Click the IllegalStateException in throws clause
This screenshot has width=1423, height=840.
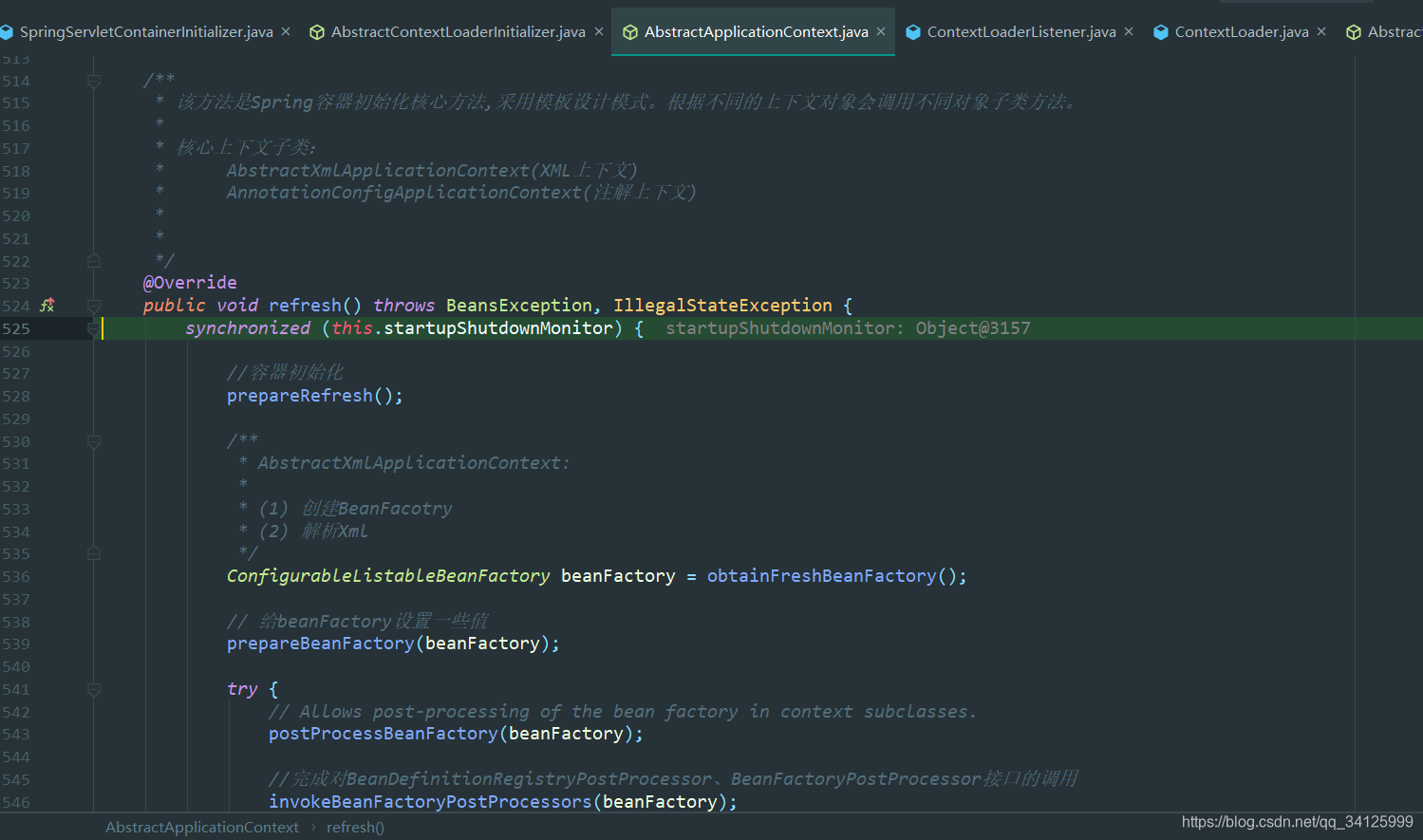[x=722, y=306]
